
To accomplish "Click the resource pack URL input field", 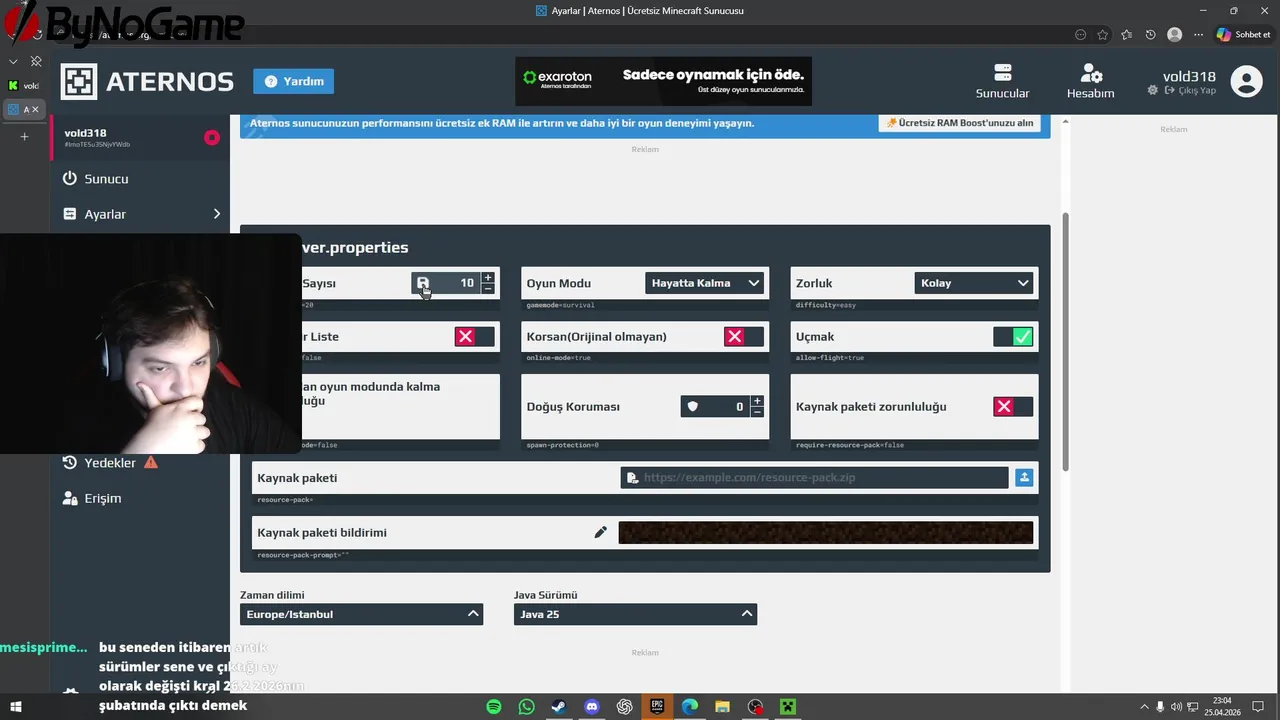I will 814,478.
